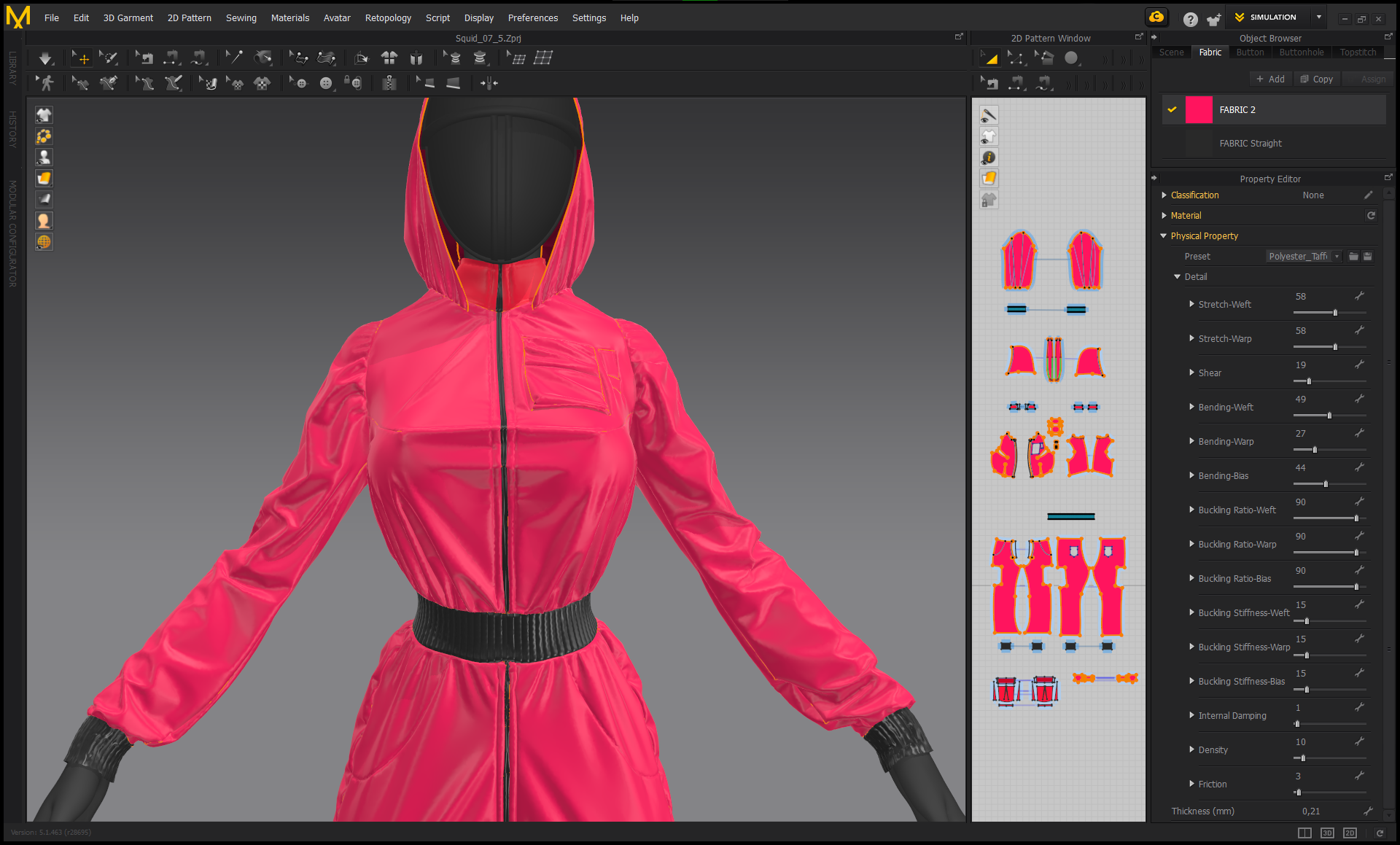Toggle seamline visibility in the 2D pattern window
The height and width of the screenshot is (845, 1400).
[x=989, y=114]
